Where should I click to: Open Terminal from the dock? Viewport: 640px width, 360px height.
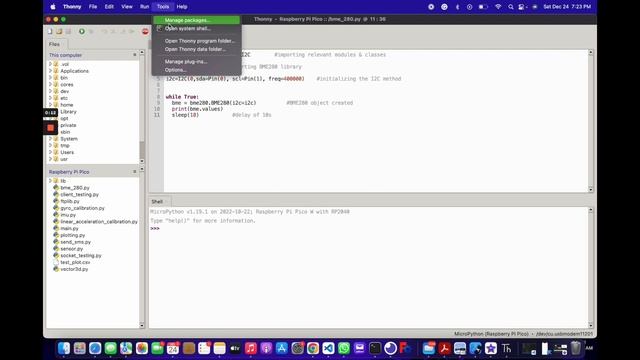pyautogui.click(x=375, y=348)
